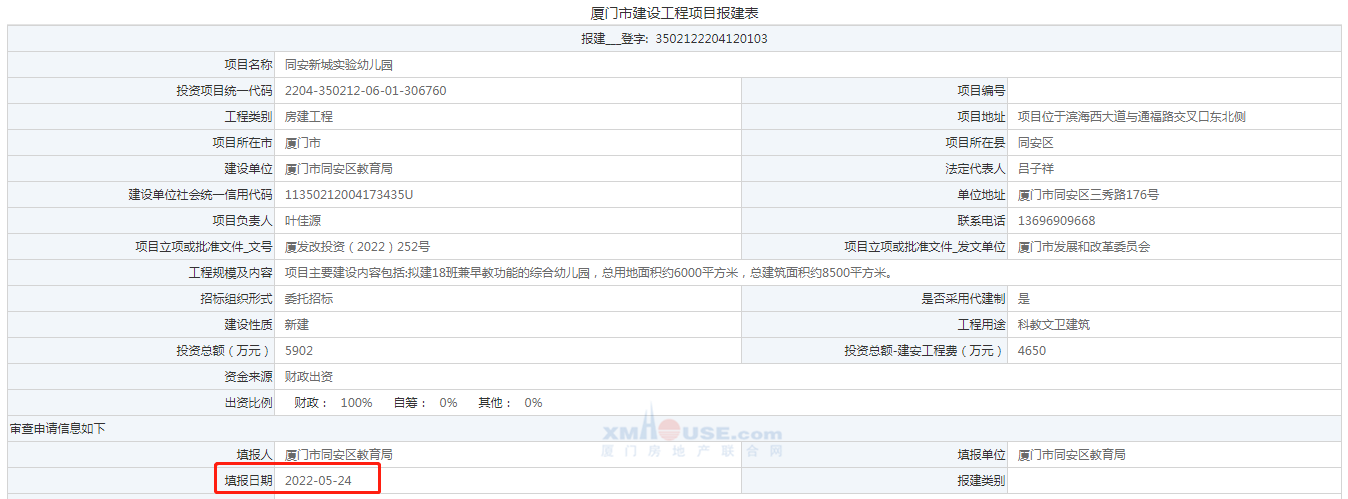The width and height of the screenshot is (1348, 499).
Task: Select the registration number 3502122204120103
Action: [711, 39]
